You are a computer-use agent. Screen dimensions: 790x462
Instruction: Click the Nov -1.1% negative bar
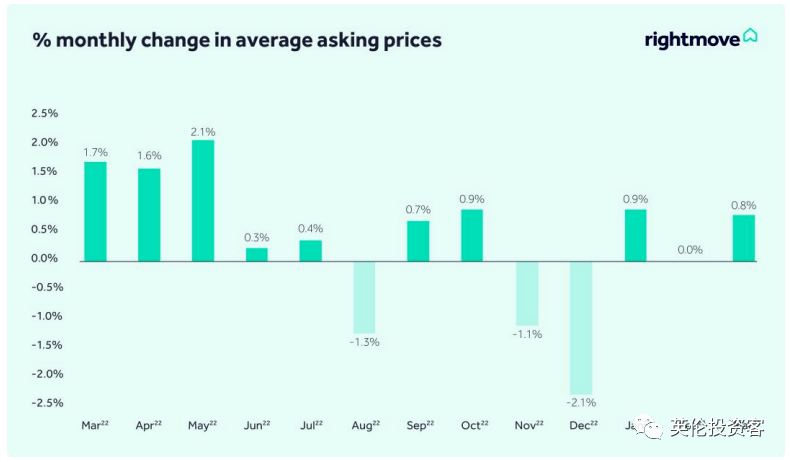click(x=527, y=292)
